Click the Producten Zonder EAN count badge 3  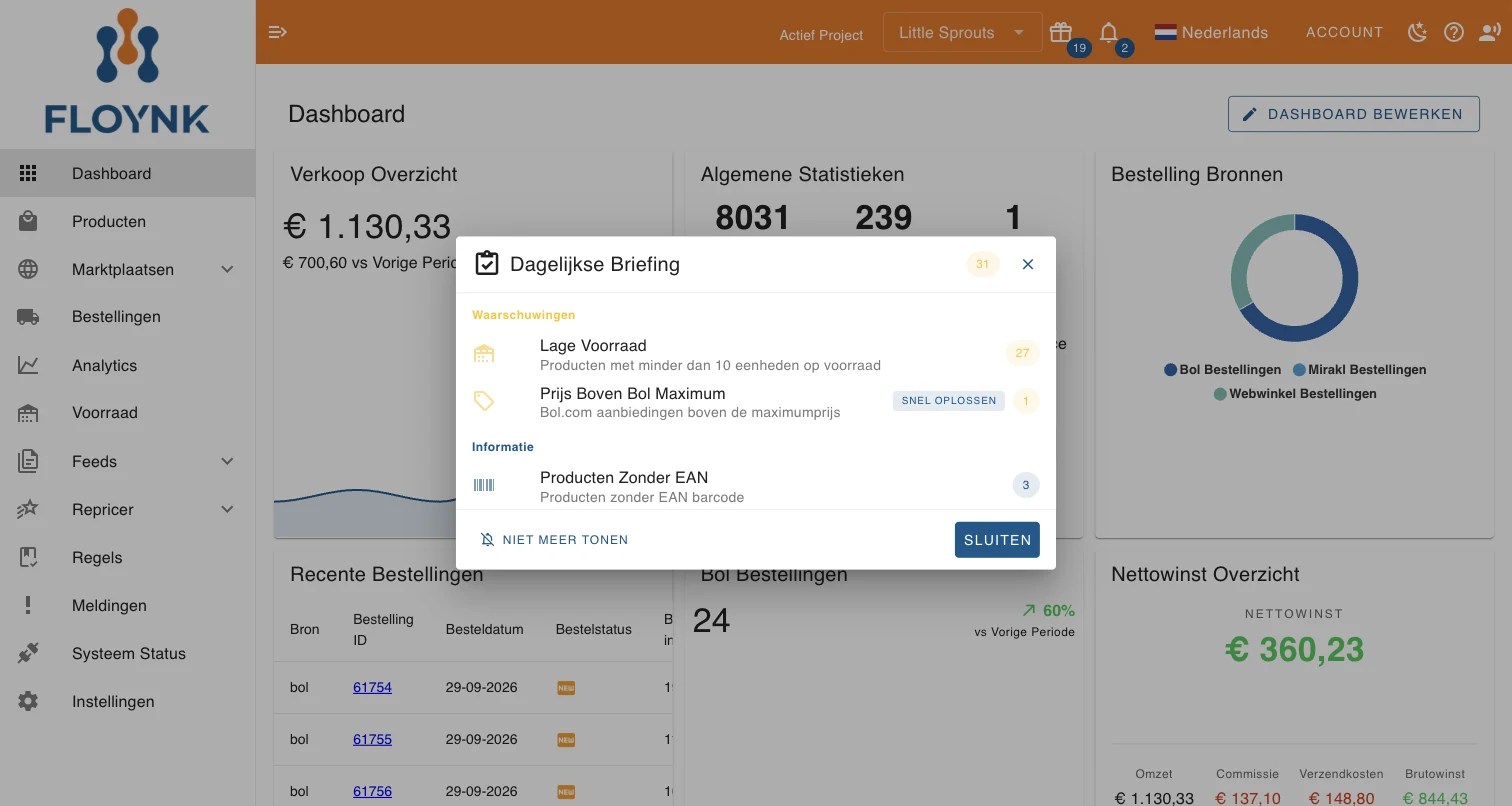1026,485
